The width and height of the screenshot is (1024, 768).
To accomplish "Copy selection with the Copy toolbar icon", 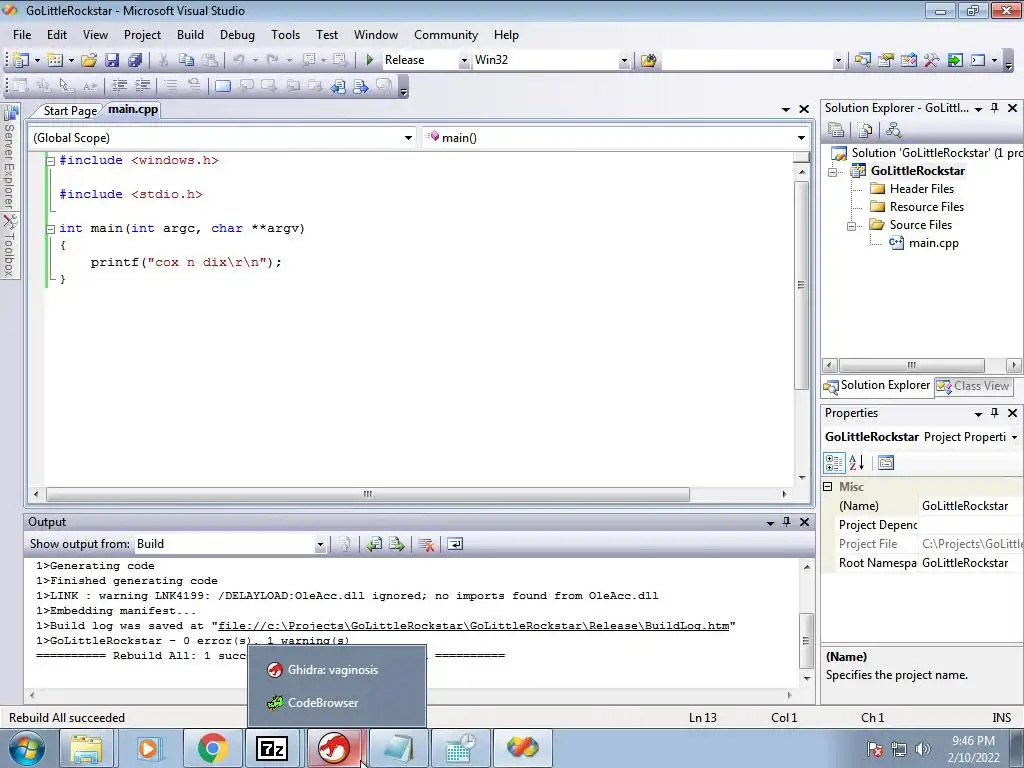I will [x=186, y=60].
